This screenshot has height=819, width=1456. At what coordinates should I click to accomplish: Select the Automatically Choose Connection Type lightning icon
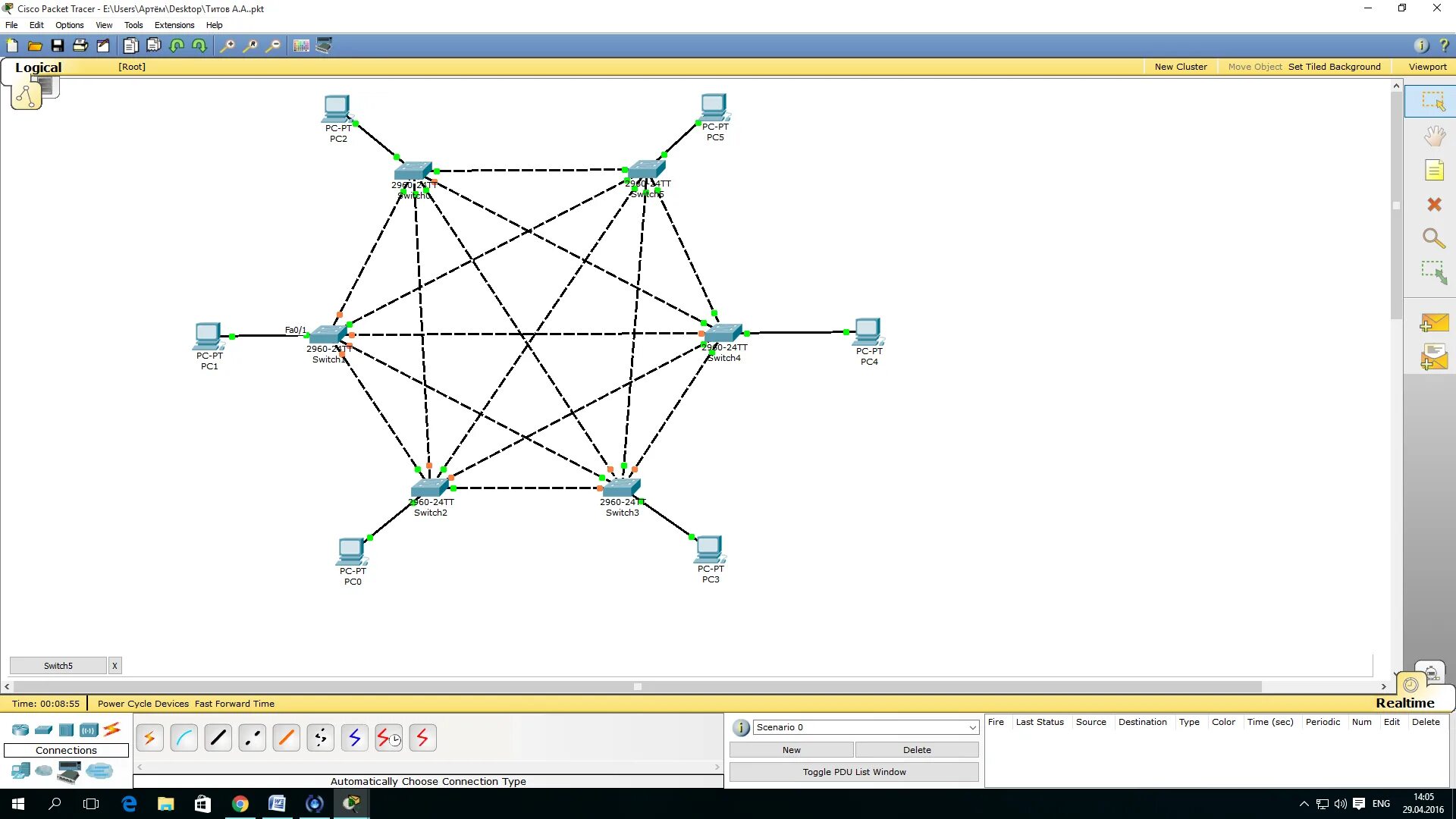pyautogui.click(x=149, y=737)
